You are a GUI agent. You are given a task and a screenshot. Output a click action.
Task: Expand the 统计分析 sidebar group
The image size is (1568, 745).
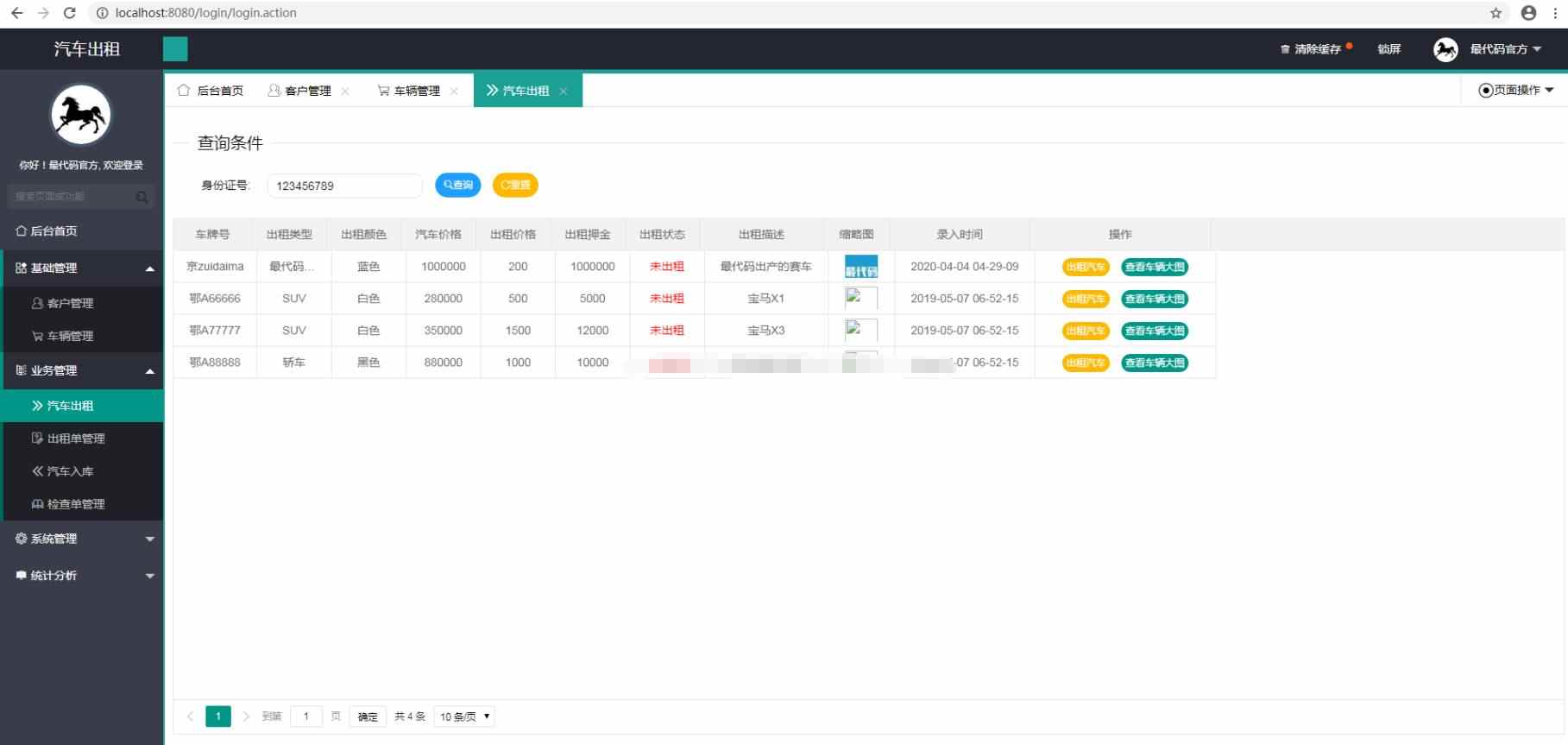82,576
